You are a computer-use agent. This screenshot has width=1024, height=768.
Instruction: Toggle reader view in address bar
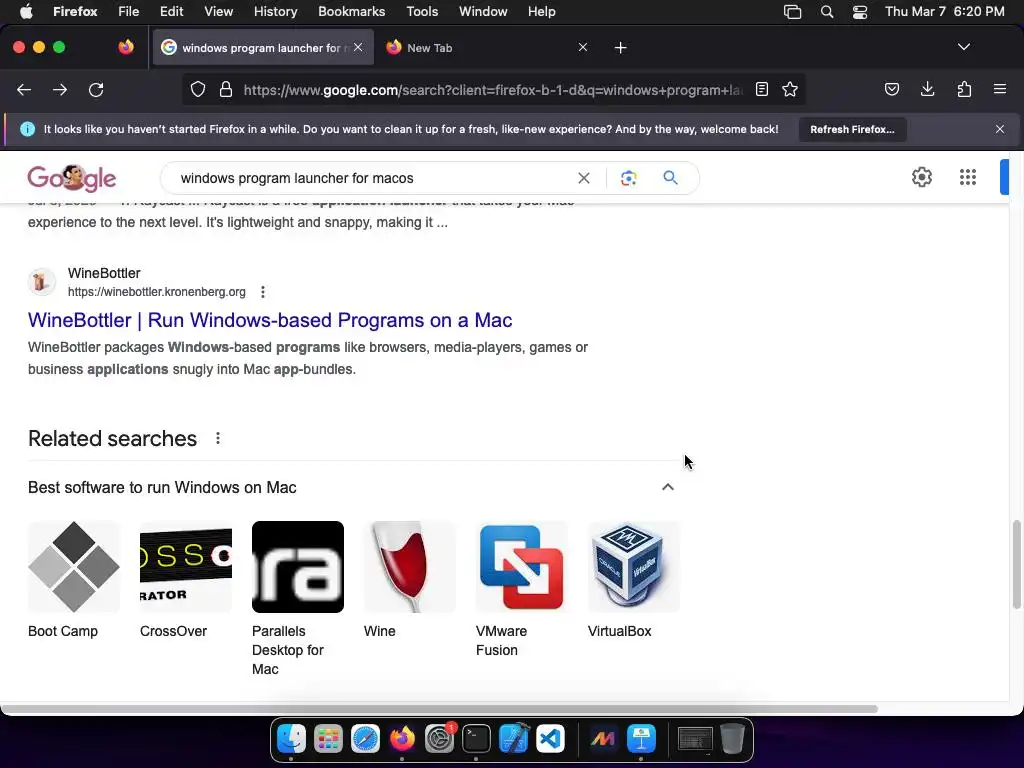[x=761, y=89]
